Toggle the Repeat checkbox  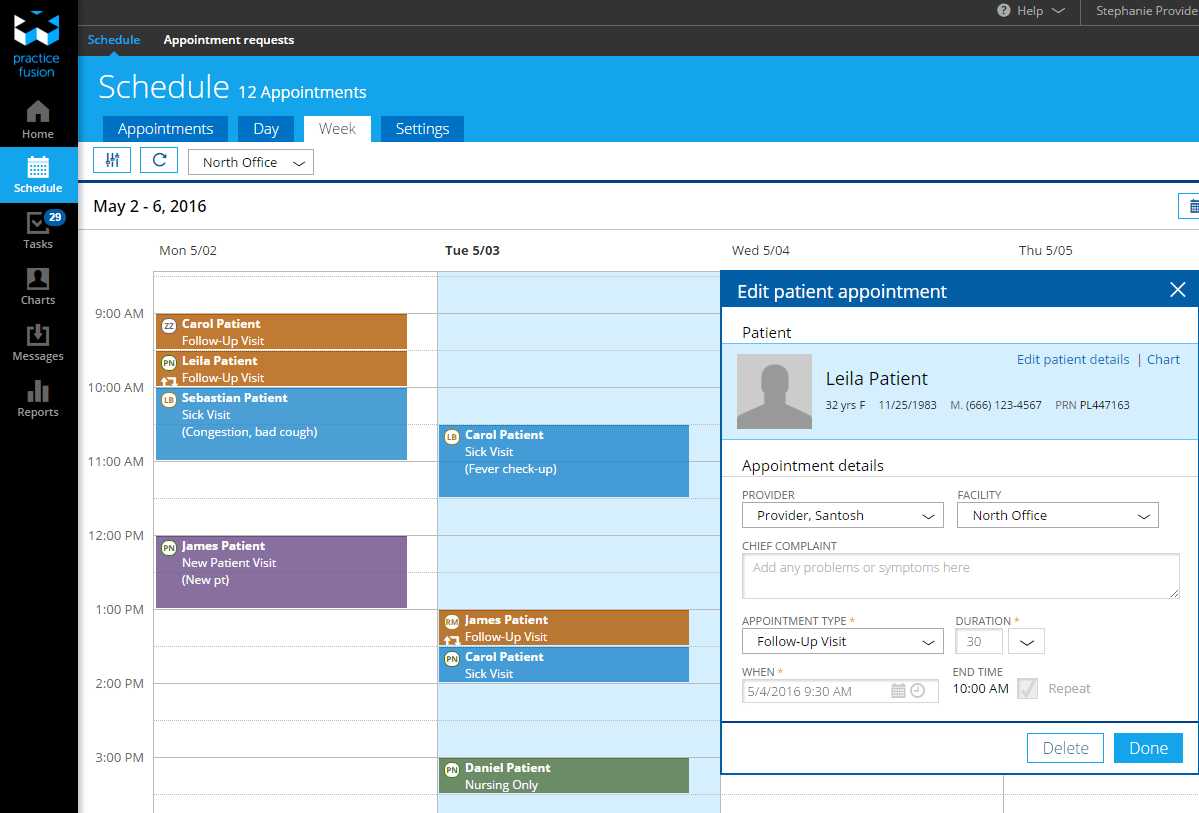click(x=1027, y=689)
